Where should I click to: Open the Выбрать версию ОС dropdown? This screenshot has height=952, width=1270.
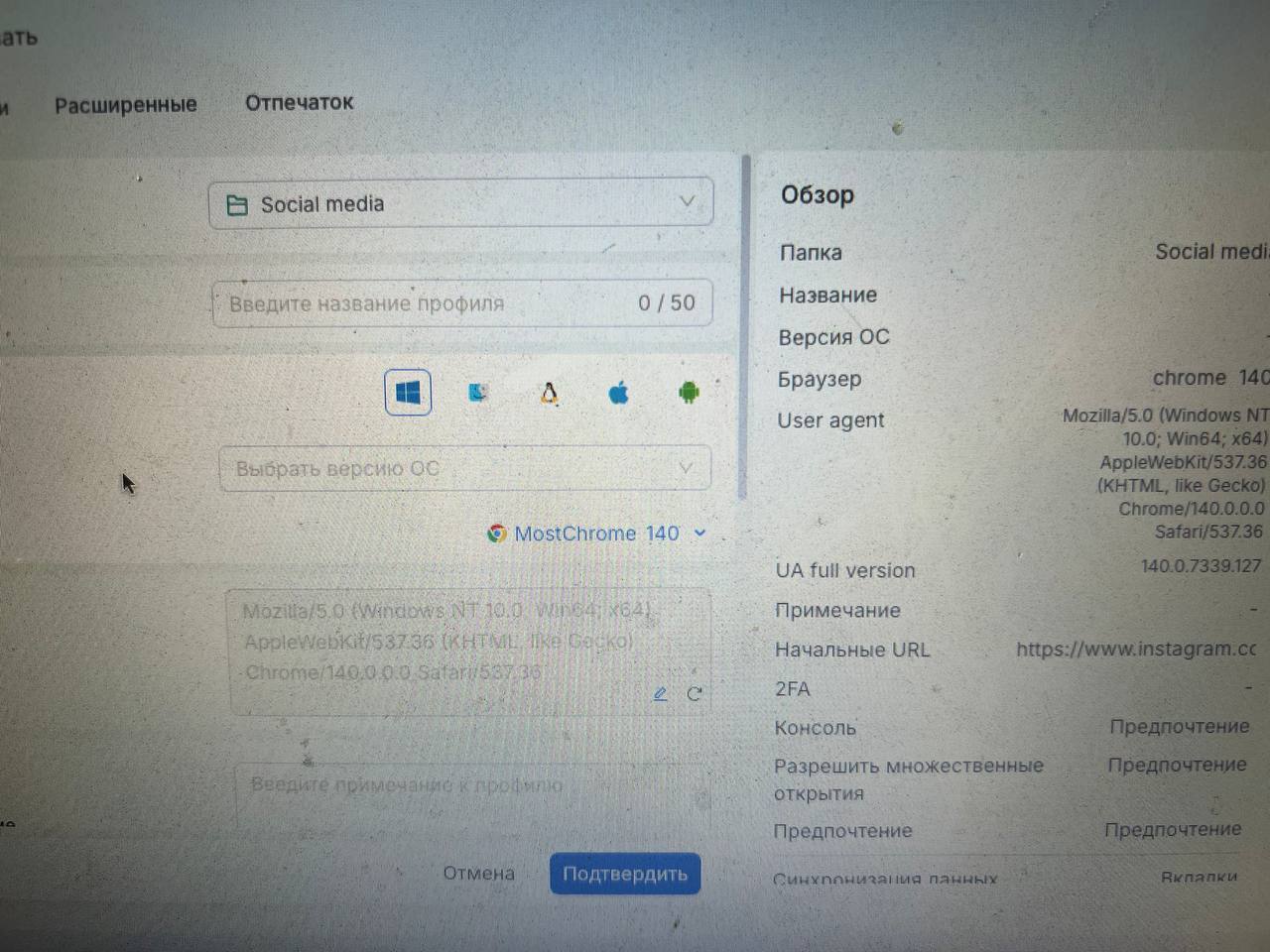tap(465, 468)
